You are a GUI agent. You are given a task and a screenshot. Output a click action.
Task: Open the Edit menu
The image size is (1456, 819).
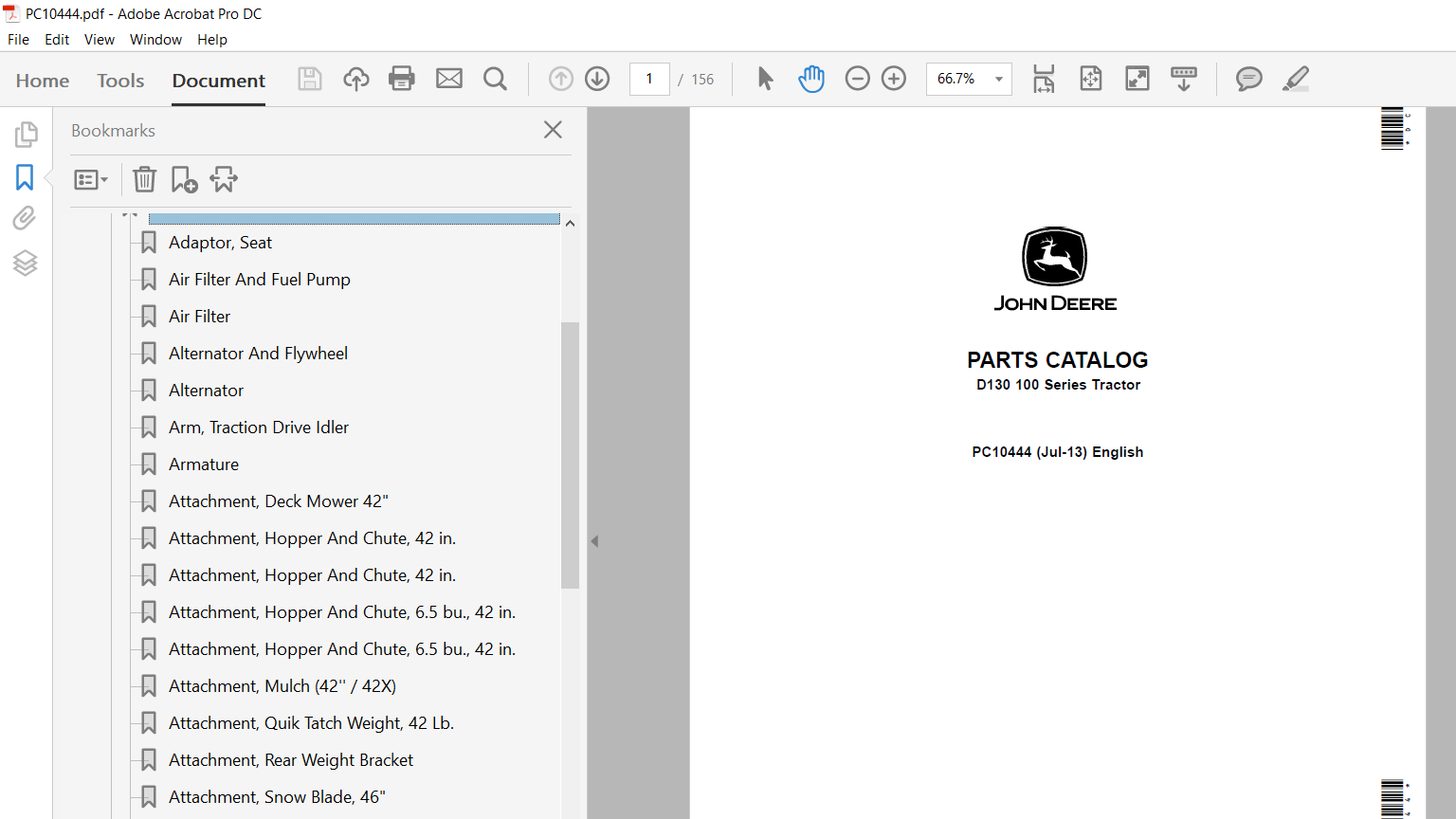[57, 40]
